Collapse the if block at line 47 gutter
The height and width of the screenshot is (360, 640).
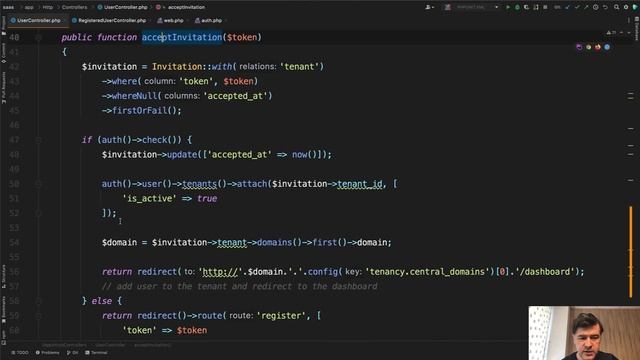click(x=38, y=140)
